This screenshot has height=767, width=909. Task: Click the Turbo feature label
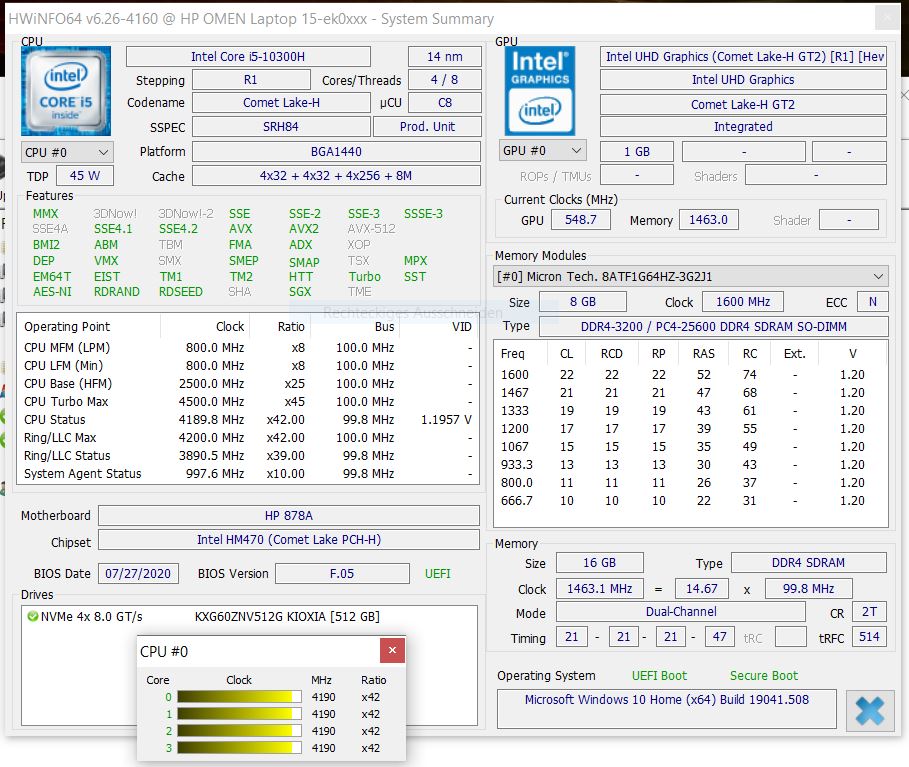coord(364,277)
